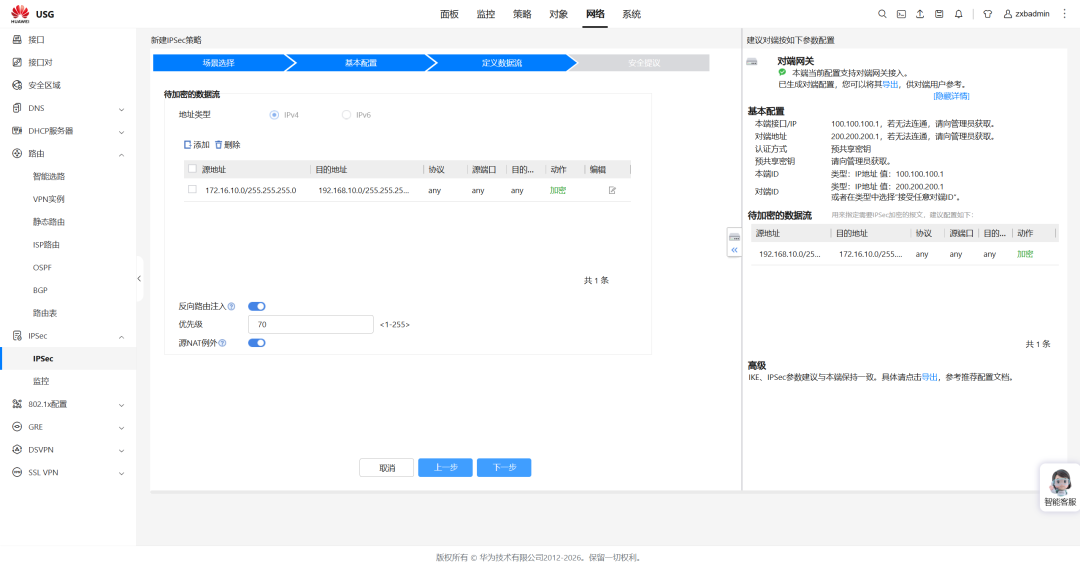This screenshot has height=568, width=1080.
Task: Switch to the 对象 top tab
Action: 559,14
